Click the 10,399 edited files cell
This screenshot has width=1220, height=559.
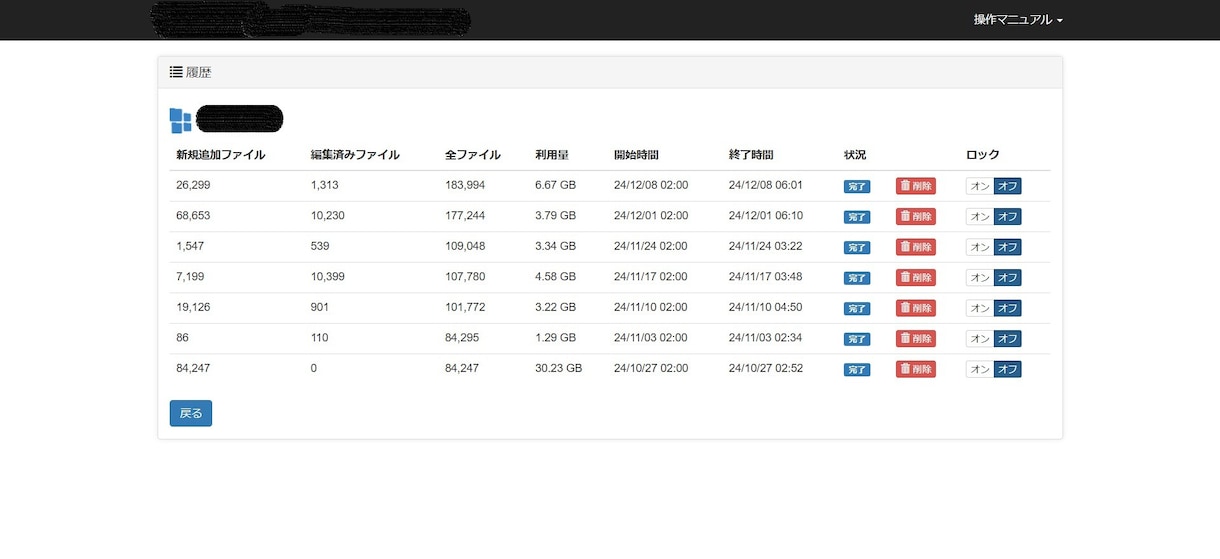[x=328, y=276]
